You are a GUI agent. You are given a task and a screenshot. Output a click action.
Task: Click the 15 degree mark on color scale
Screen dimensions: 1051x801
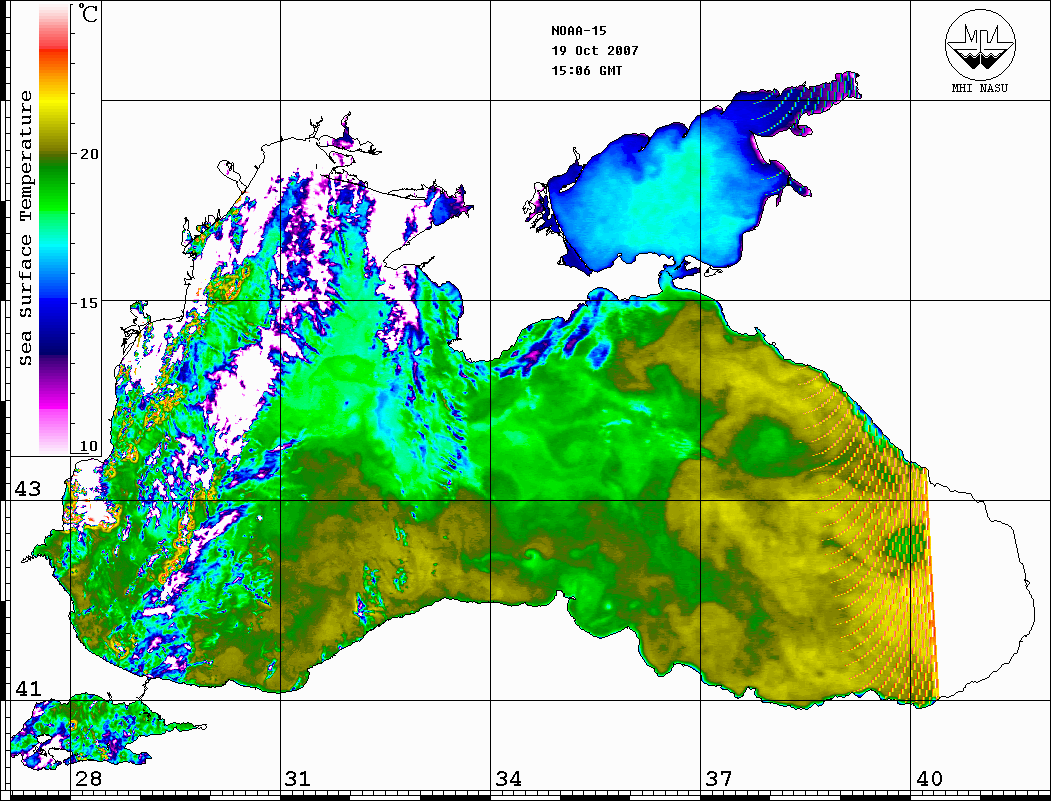pyautogui.click(x=90, y=302)
